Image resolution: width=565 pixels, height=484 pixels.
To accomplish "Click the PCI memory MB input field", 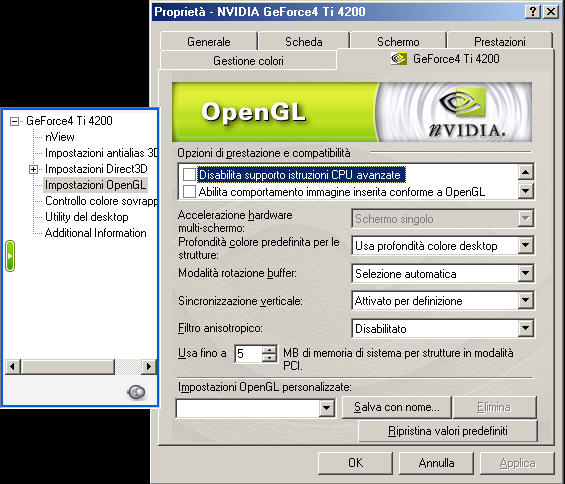I will [x=249, y=354].
